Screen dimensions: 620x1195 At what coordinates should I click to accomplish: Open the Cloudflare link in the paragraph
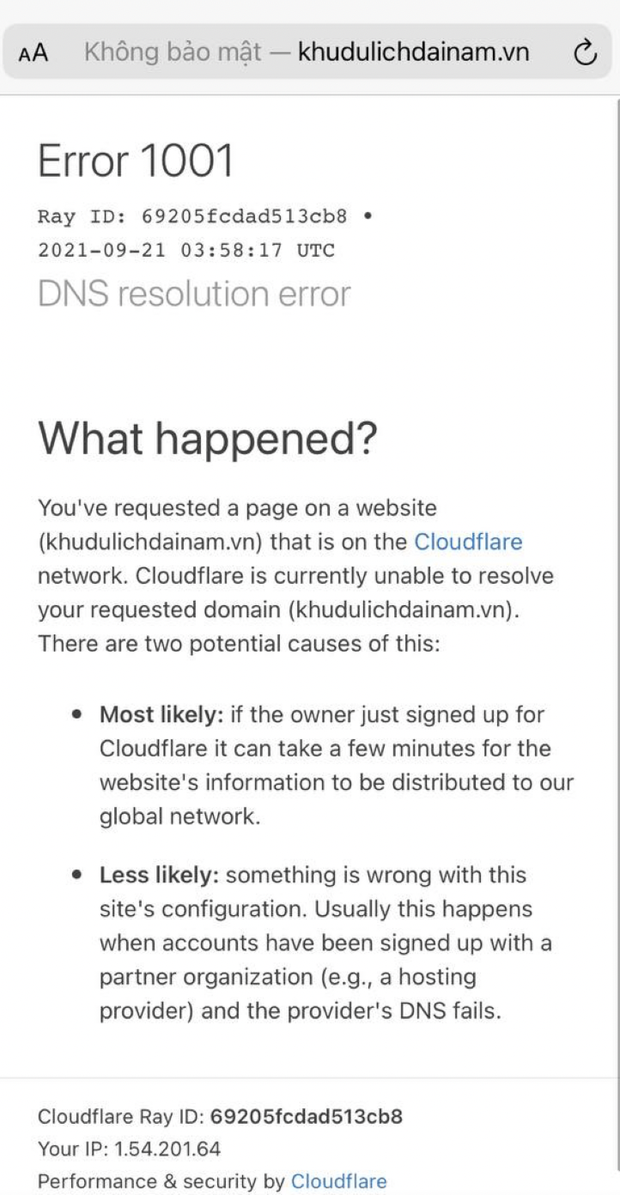468,542
